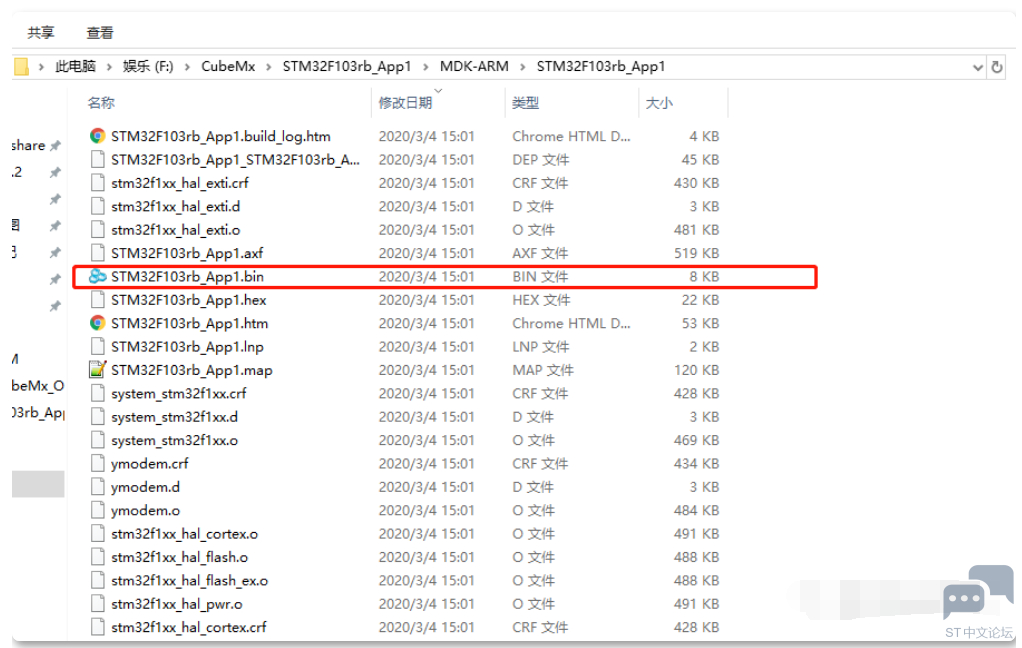Sort files by 修改日期 column header

[x=405, y=103]
